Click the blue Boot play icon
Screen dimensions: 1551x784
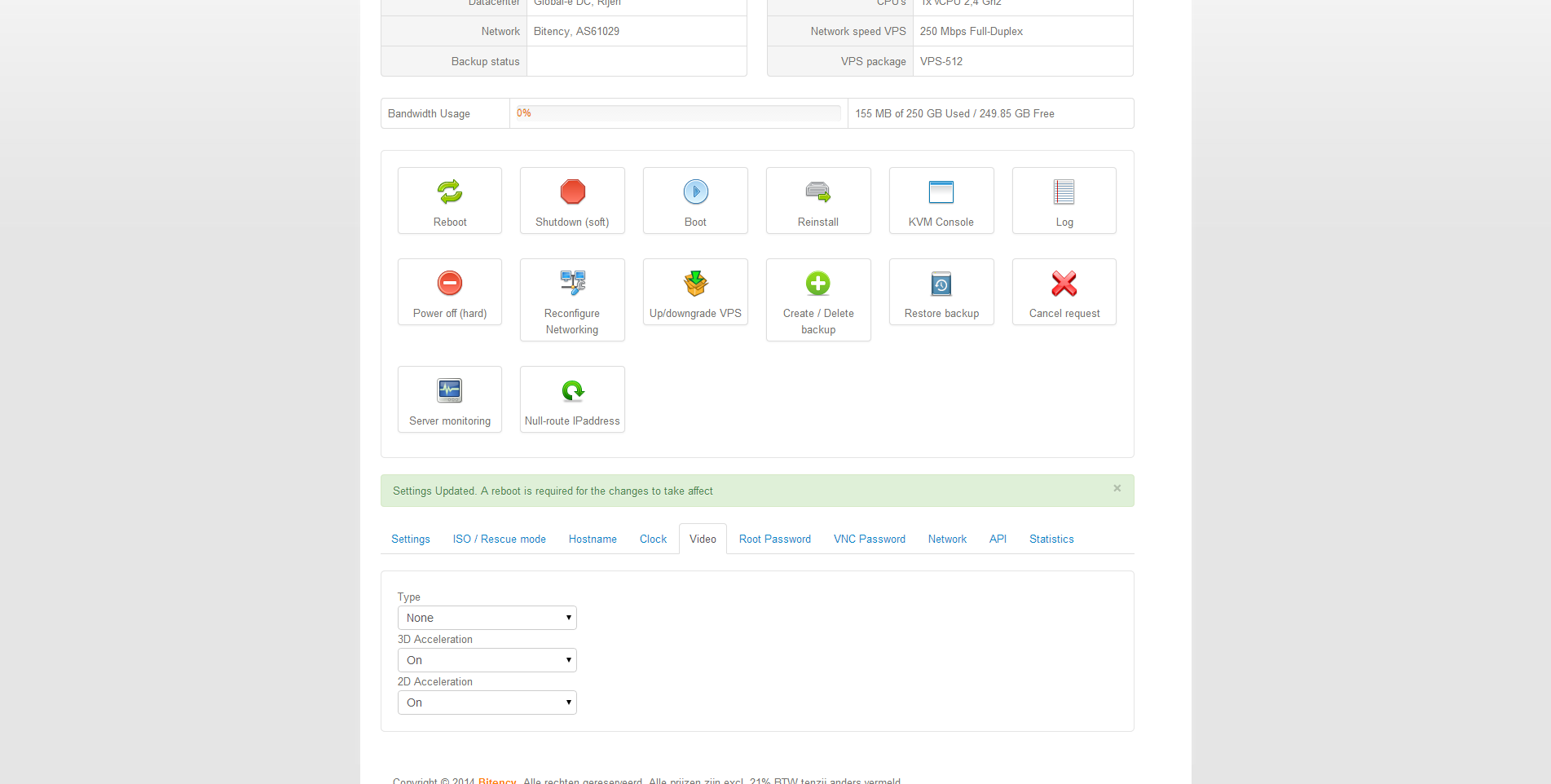pos(695,192)
